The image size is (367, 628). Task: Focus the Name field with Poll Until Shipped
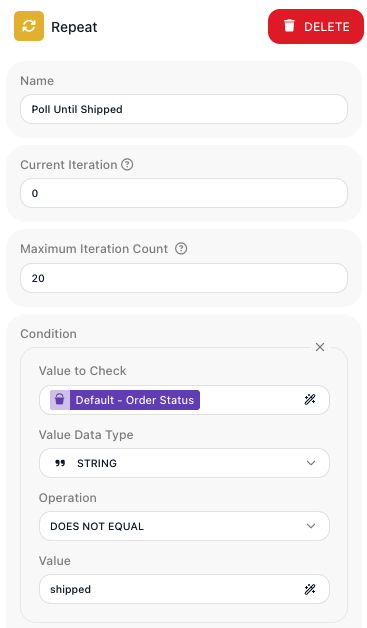184,109
